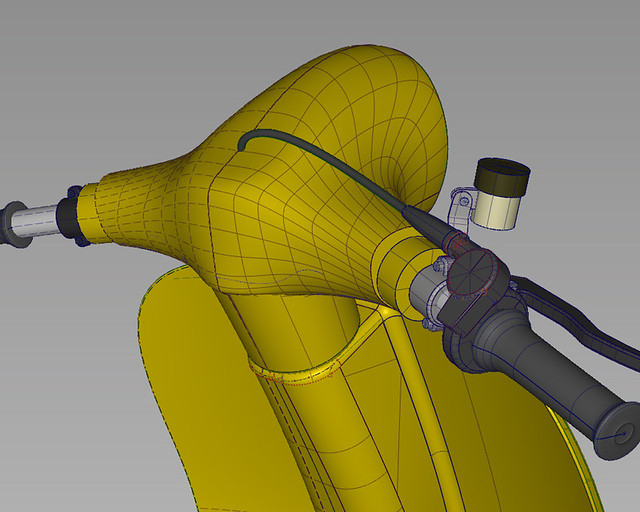Select the round switch housing cover
640x512 pixels.
(x=473, y=272)
